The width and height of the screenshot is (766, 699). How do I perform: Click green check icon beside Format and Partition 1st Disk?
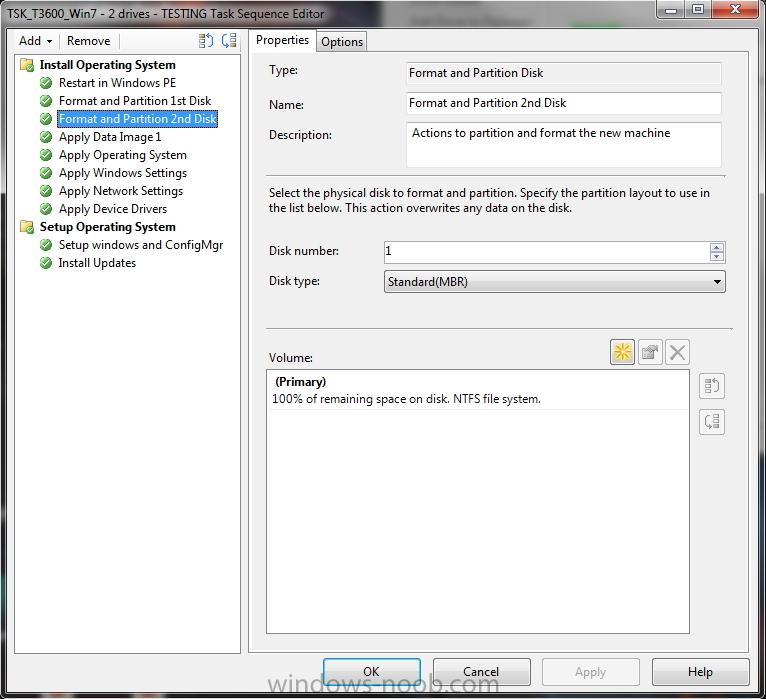[46, 101]
